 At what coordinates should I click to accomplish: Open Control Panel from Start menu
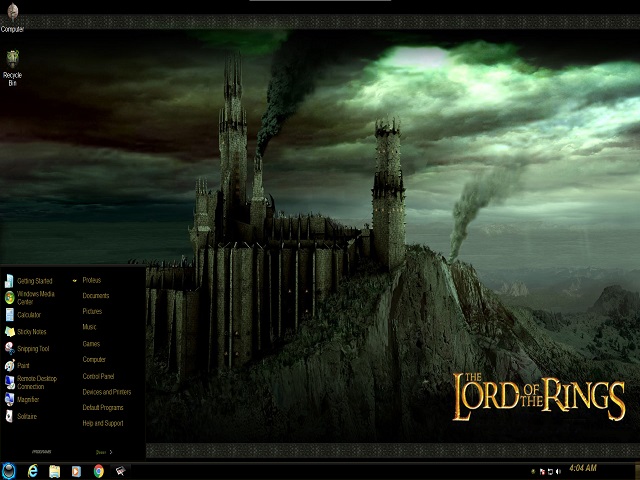click(98, 376)
